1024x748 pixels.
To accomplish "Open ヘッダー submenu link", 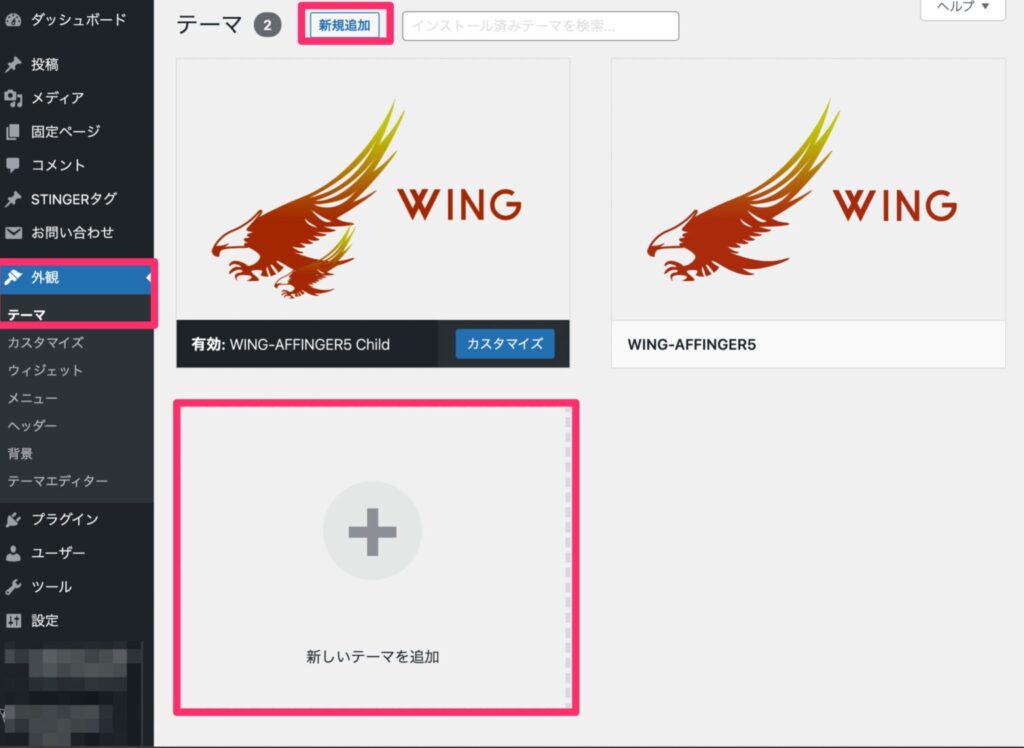I will [32, 426].
